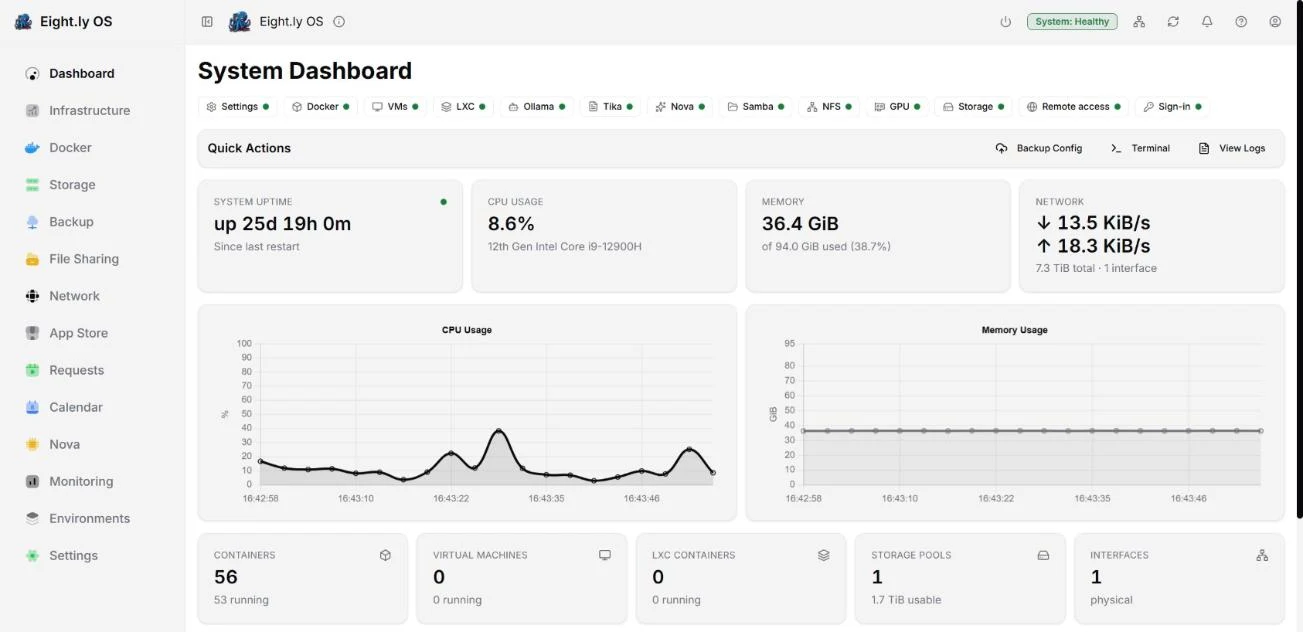This screenshot has height=632, width=1303.
Task: Click the '36.4 GiB' memory value
Action: point(800,224)
